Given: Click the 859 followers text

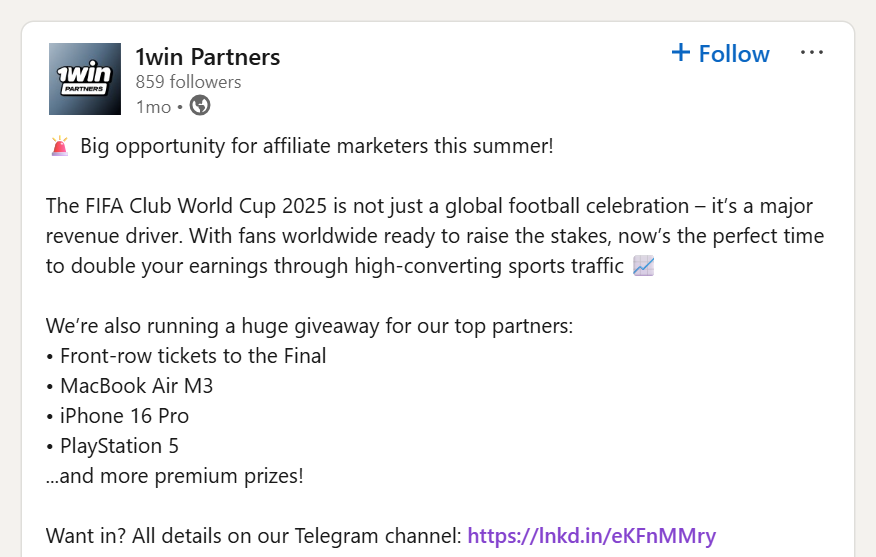Looking at the screenshot, I should pos(188,82).
